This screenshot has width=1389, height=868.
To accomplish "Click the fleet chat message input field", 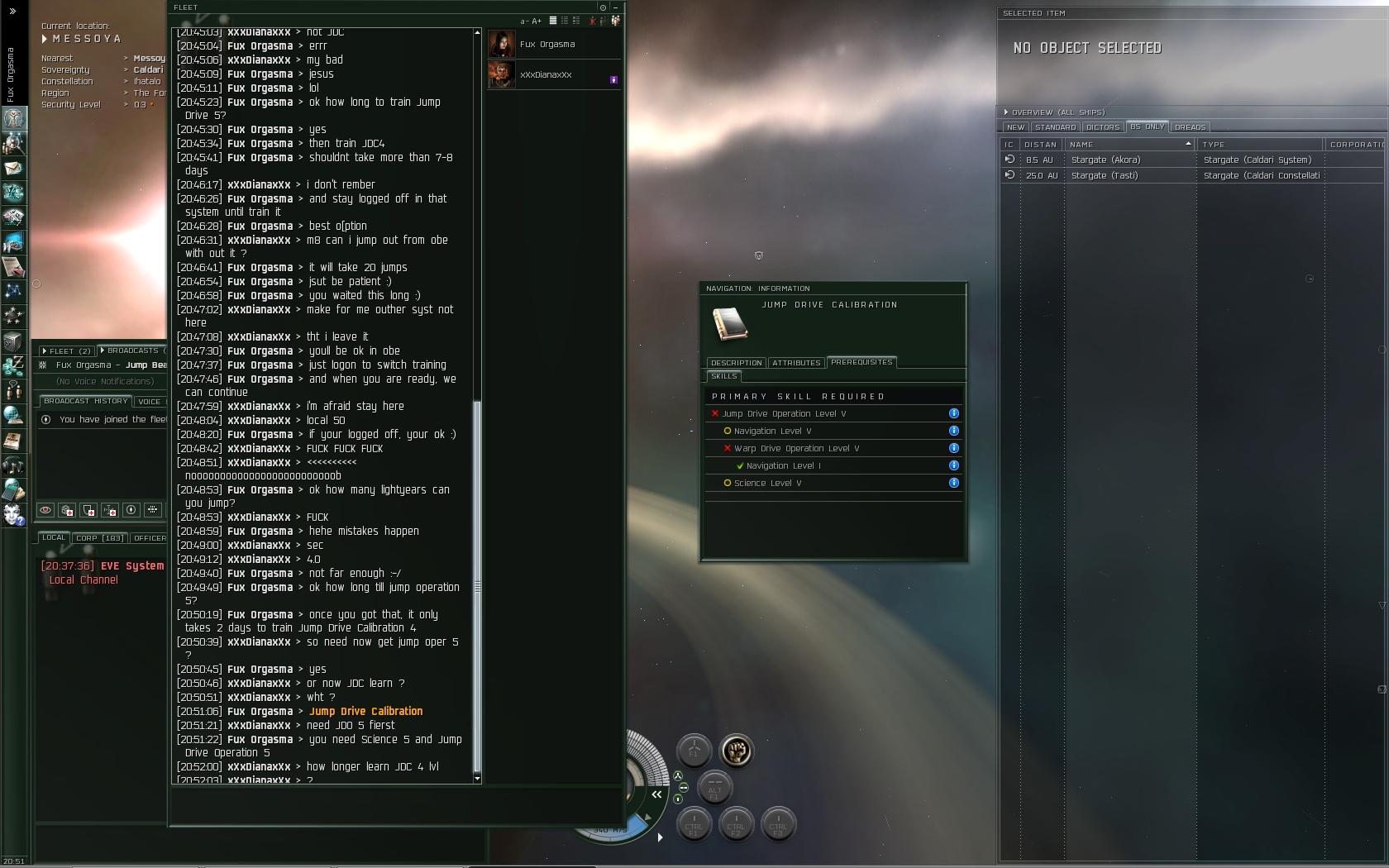I will [395, 805].
